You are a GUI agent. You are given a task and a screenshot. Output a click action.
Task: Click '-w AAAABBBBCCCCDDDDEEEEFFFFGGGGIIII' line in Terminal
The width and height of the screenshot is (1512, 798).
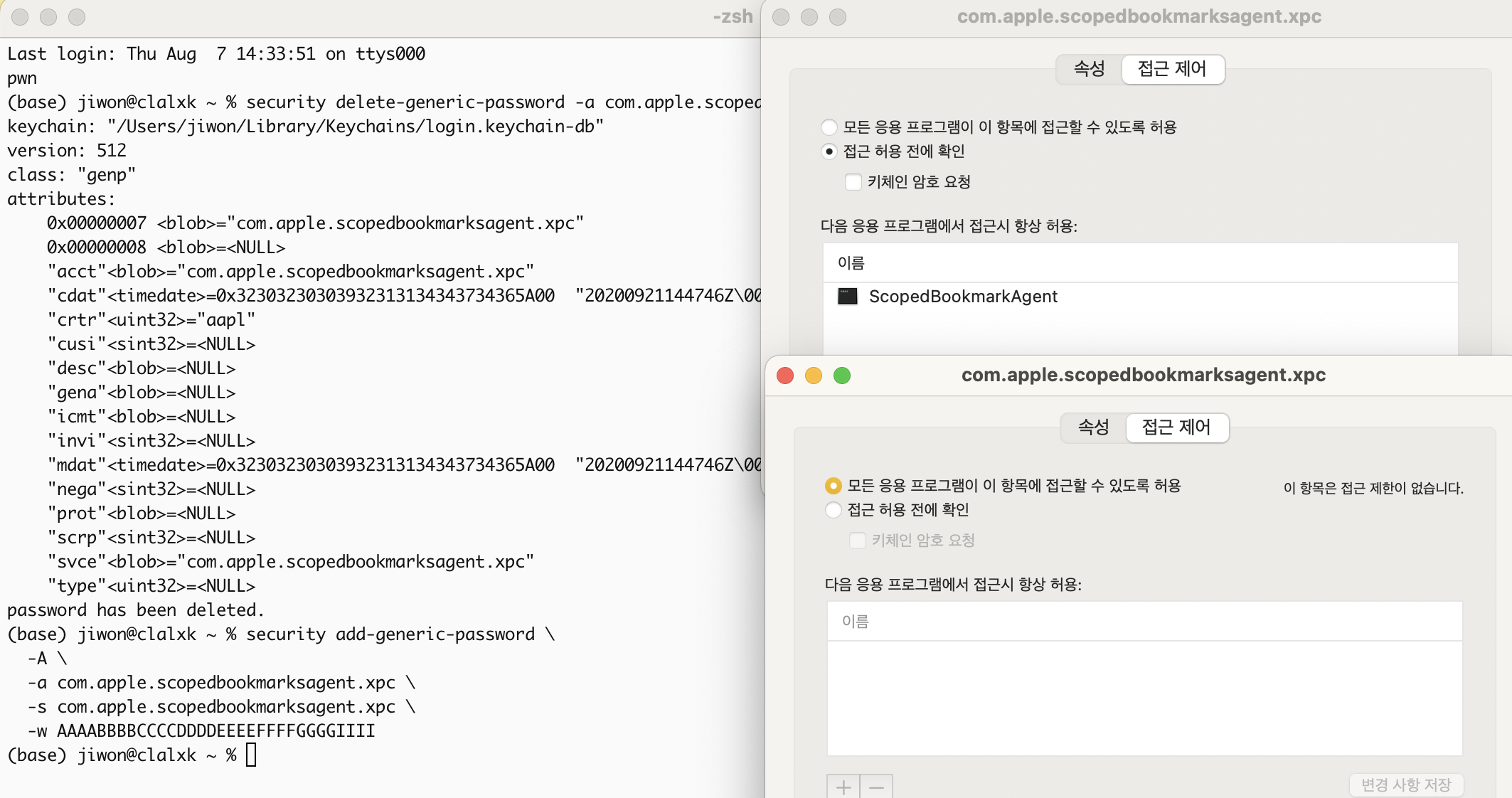click(201, 731)
